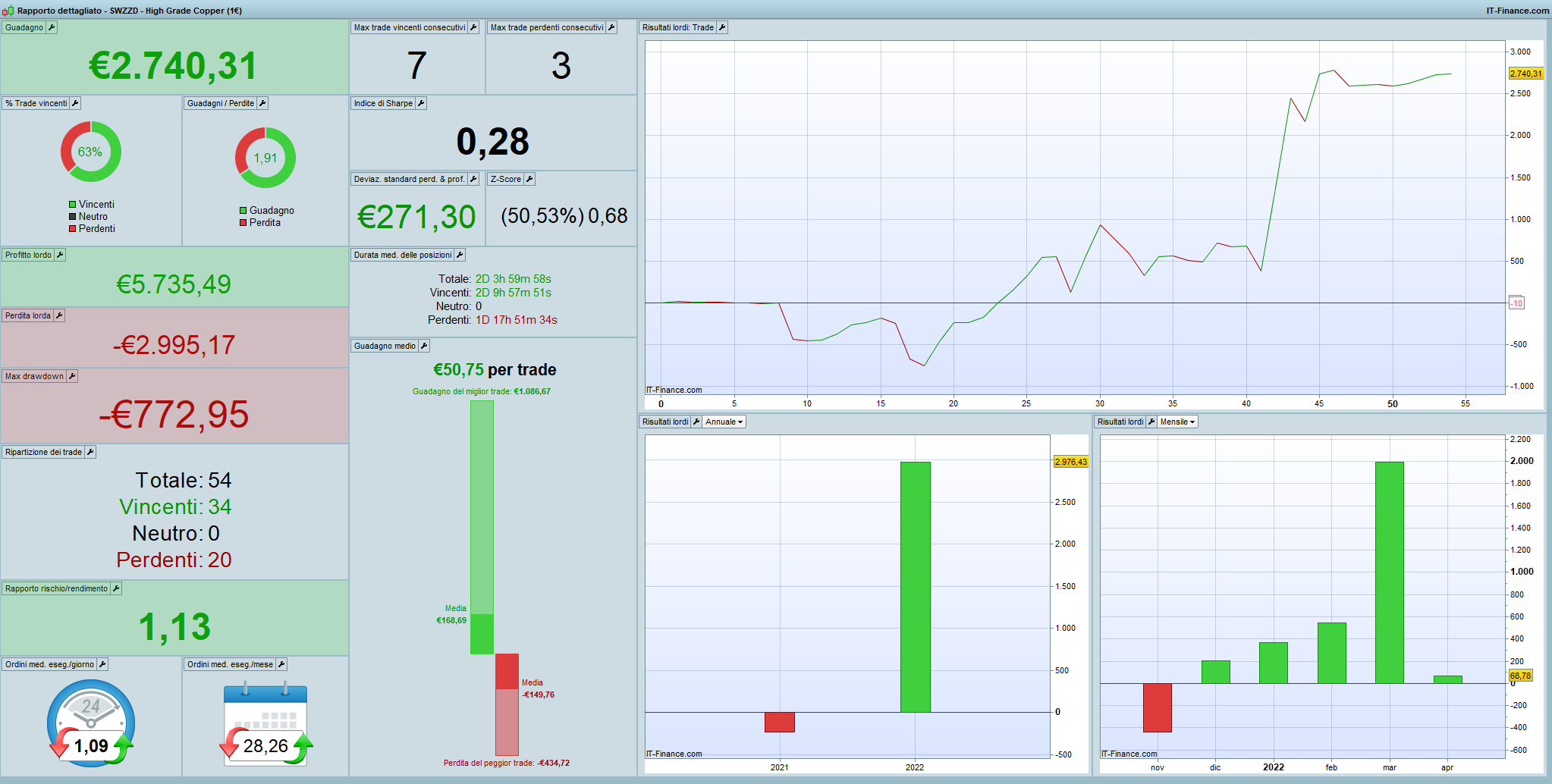
Task: Click wrench beside Ordini med. eseg./giorno
Action: [x=102, y=664]
